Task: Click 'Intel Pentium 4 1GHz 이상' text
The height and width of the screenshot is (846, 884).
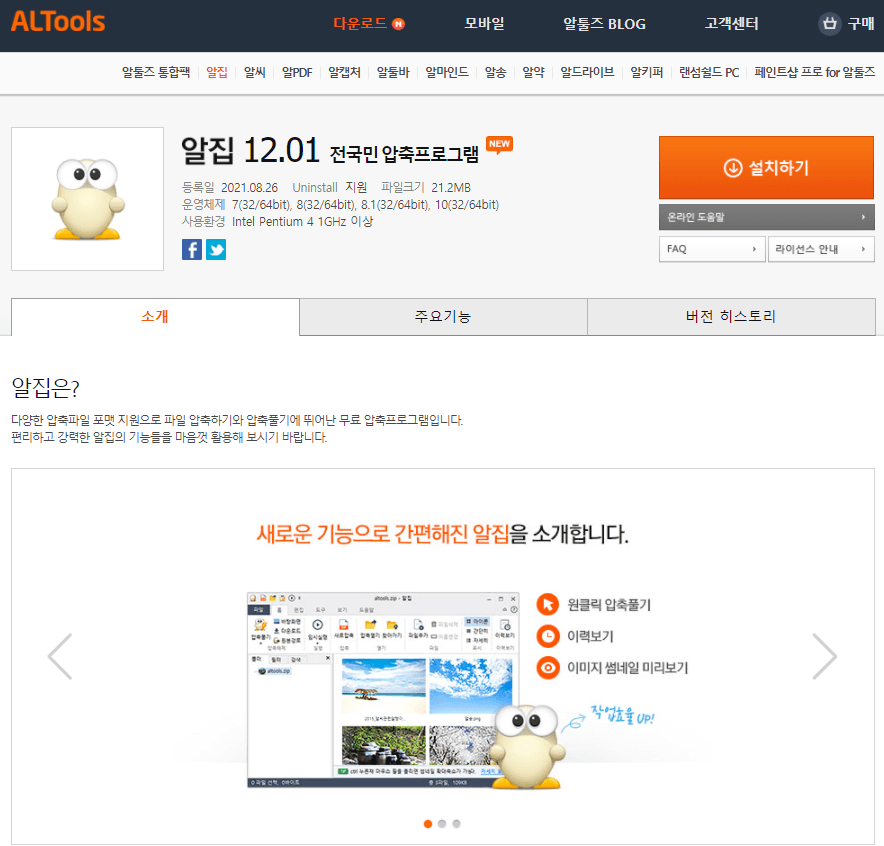Action: (x=302, y=222)
